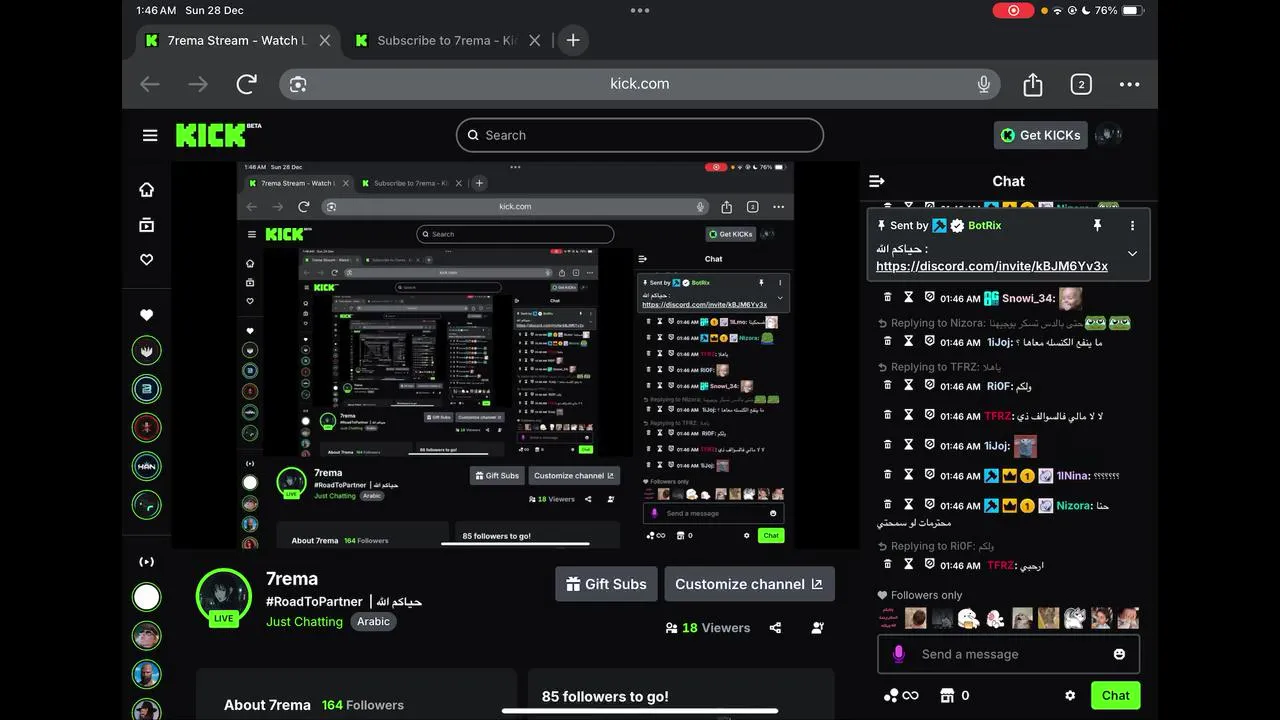Image resolution: width=1280 pixels, height=720 pixels.
Task: Click the Get KICKs button
Action: [1040, 135]
